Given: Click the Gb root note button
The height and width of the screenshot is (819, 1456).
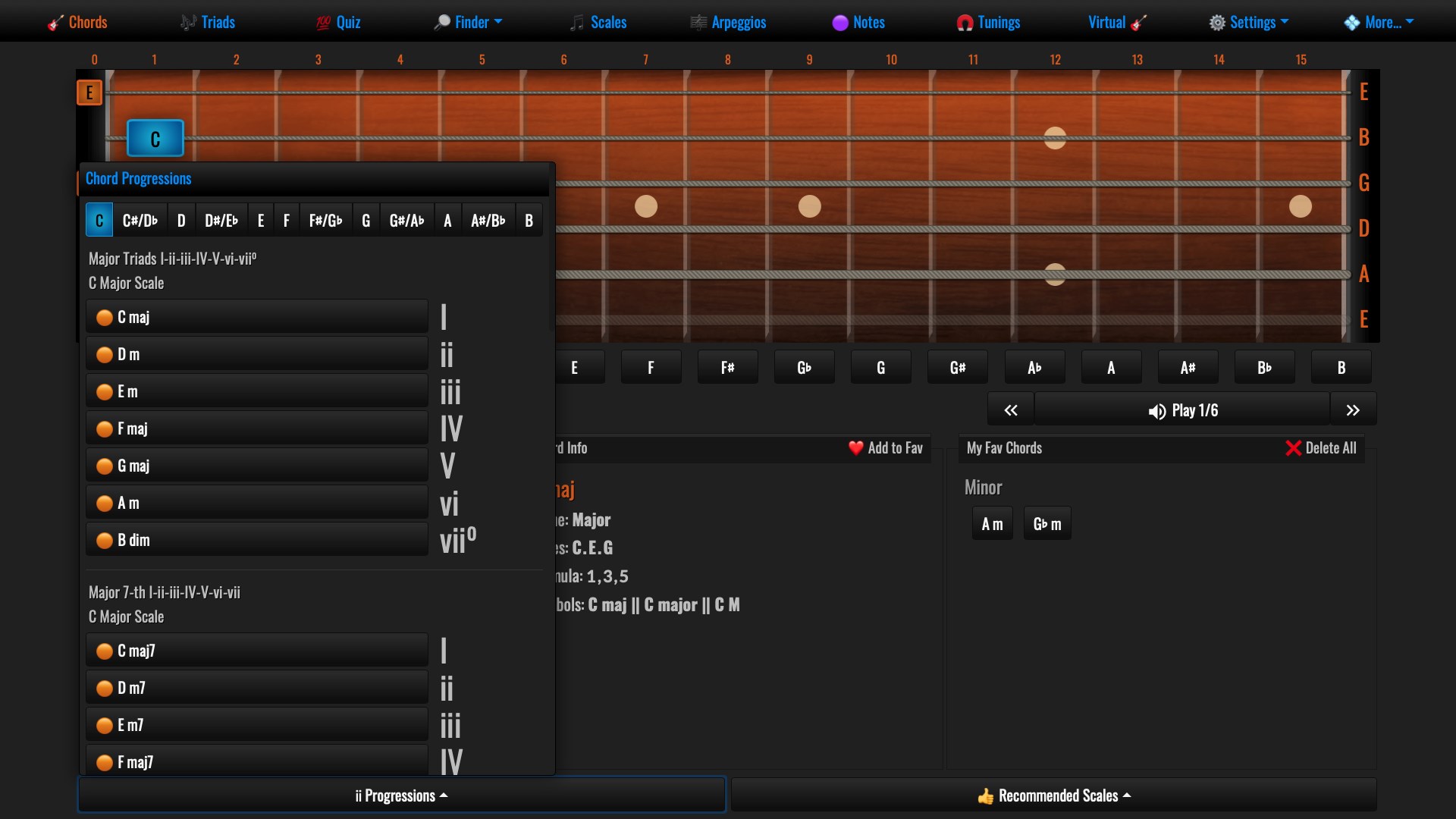Looking at the screenshot, I should (804, 368).
